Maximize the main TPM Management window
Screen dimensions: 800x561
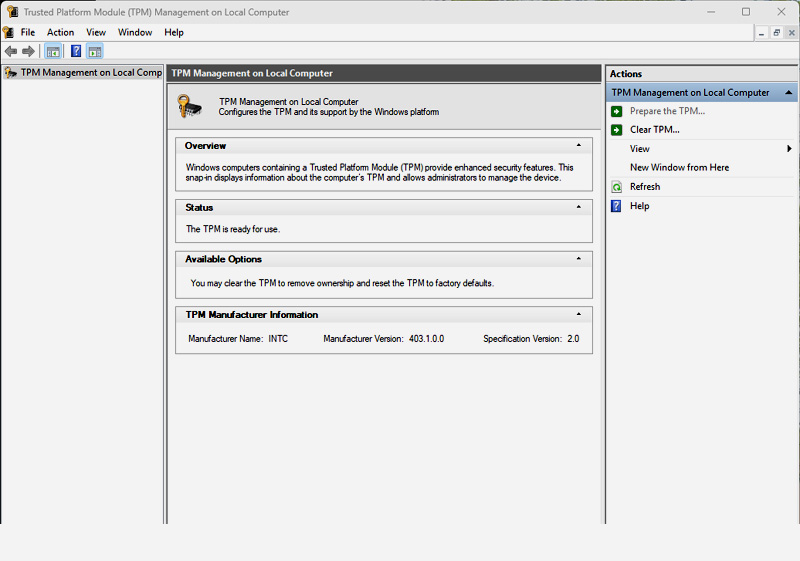[x=746, y=12]
